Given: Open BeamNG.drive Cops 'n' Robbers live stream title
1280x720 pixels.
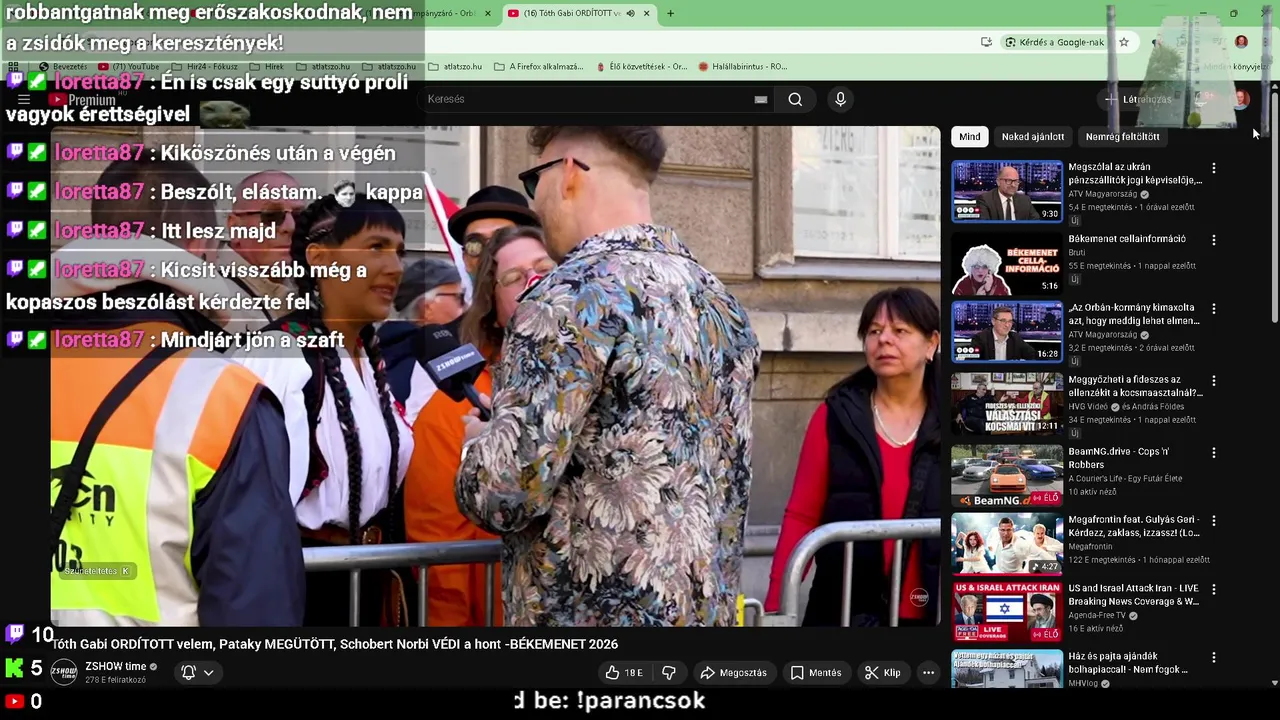Looking at the screenshot, I should pos(1120,458).
